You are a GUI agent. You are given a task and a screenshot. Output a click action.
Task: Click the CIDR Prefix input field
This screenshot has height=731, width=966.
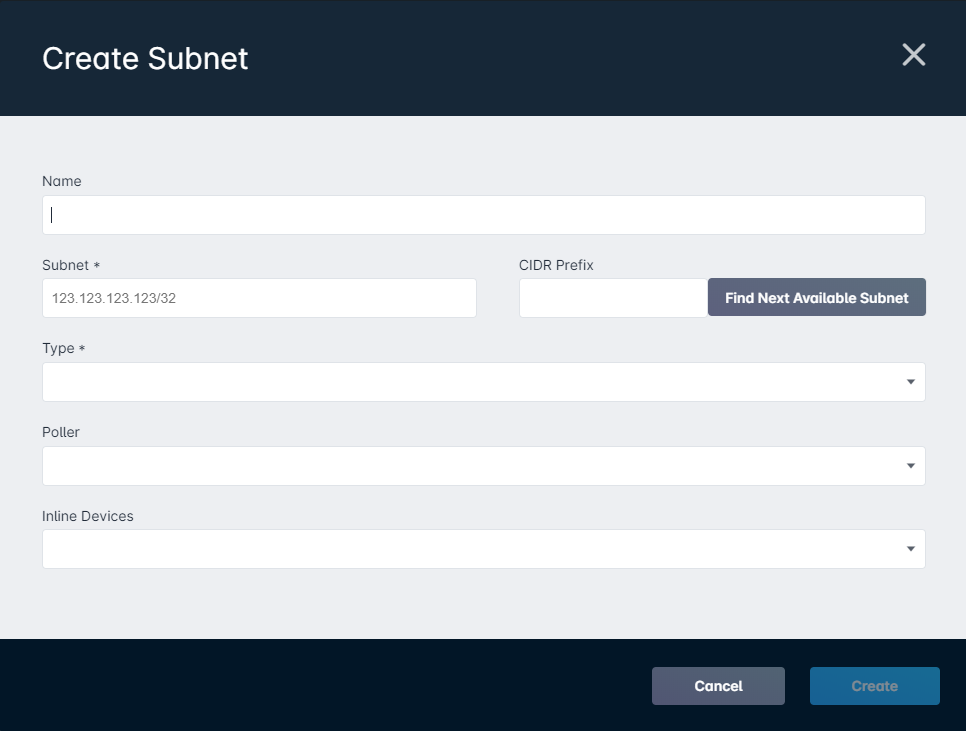pos(614,298)
